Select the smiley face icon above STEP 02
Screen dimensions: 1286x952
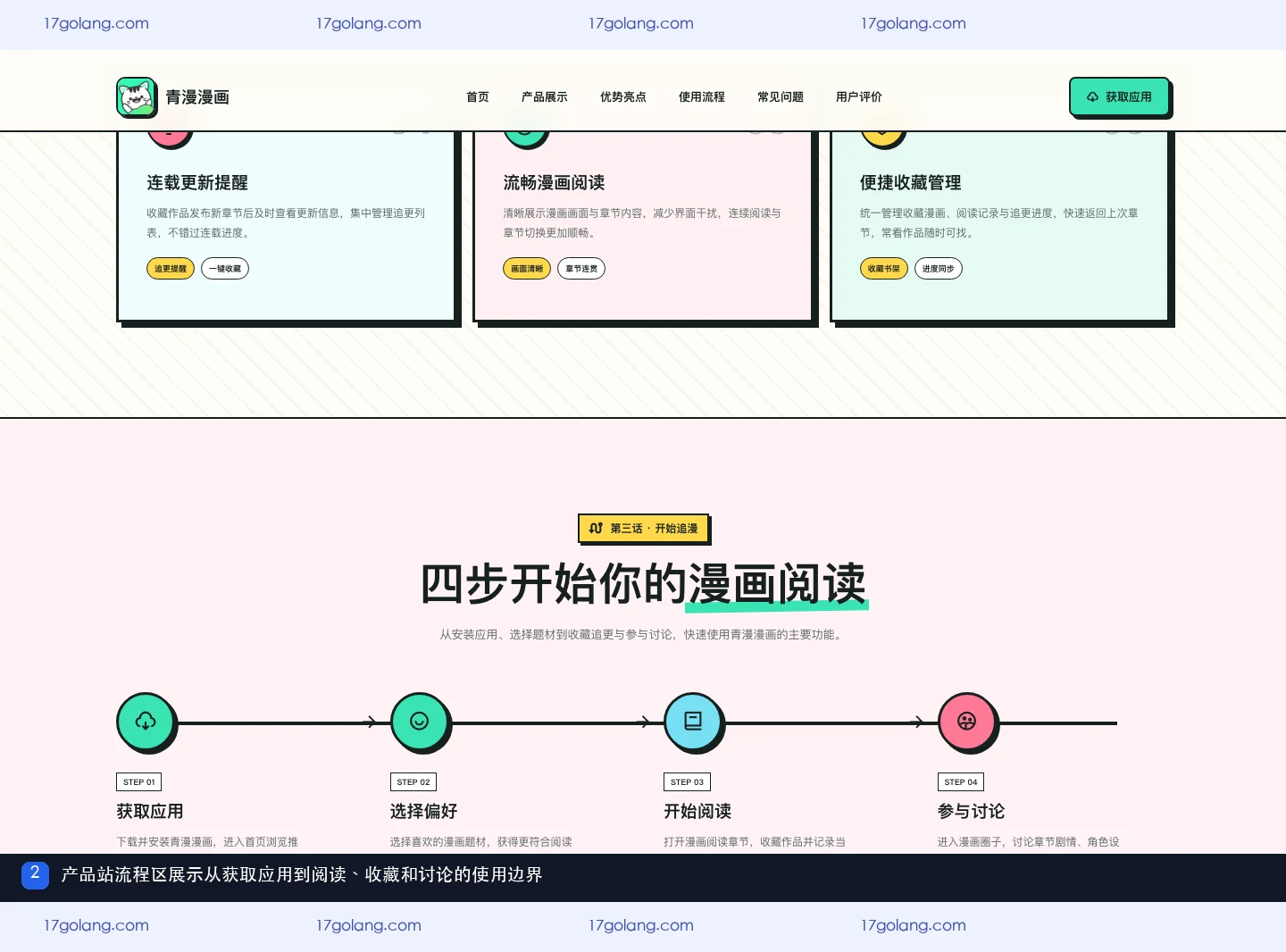point(420,722)
